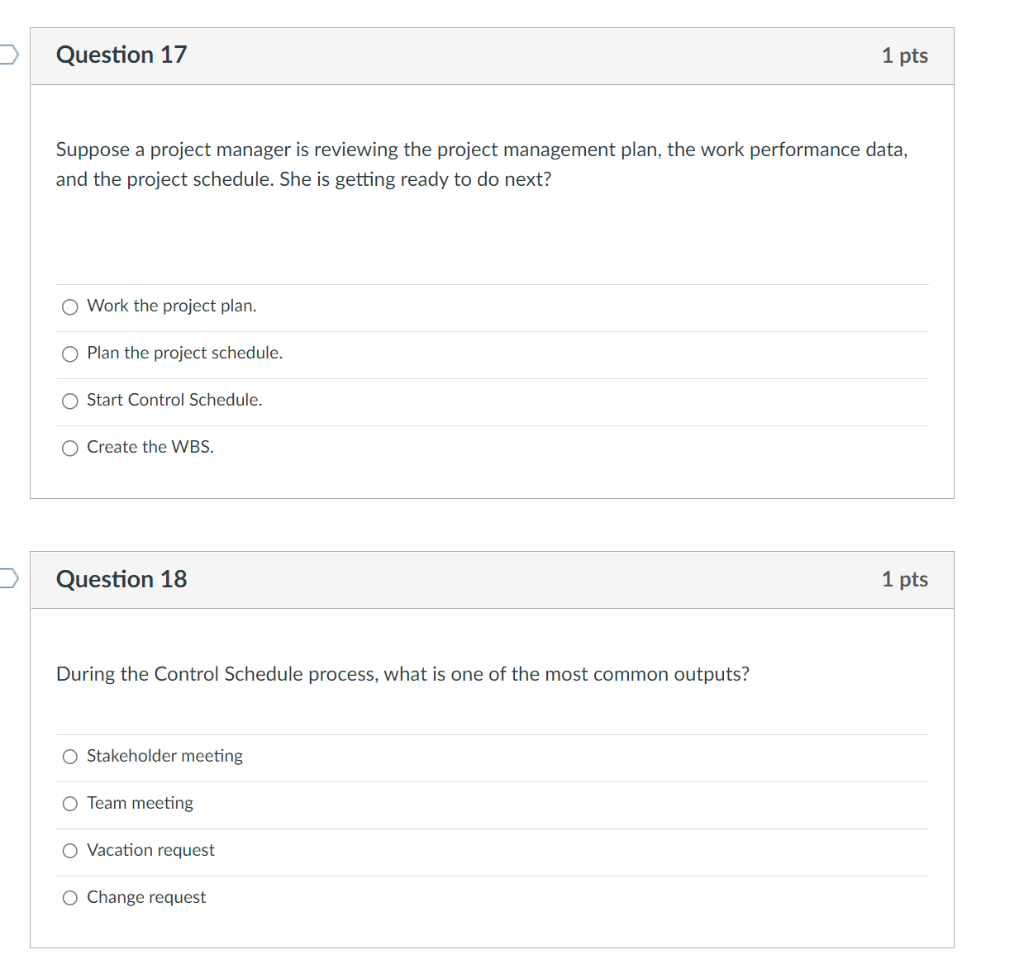Click the Question 17 answer area
The width and height of the screenshot is (1024, 964).
tap(490, 377)
